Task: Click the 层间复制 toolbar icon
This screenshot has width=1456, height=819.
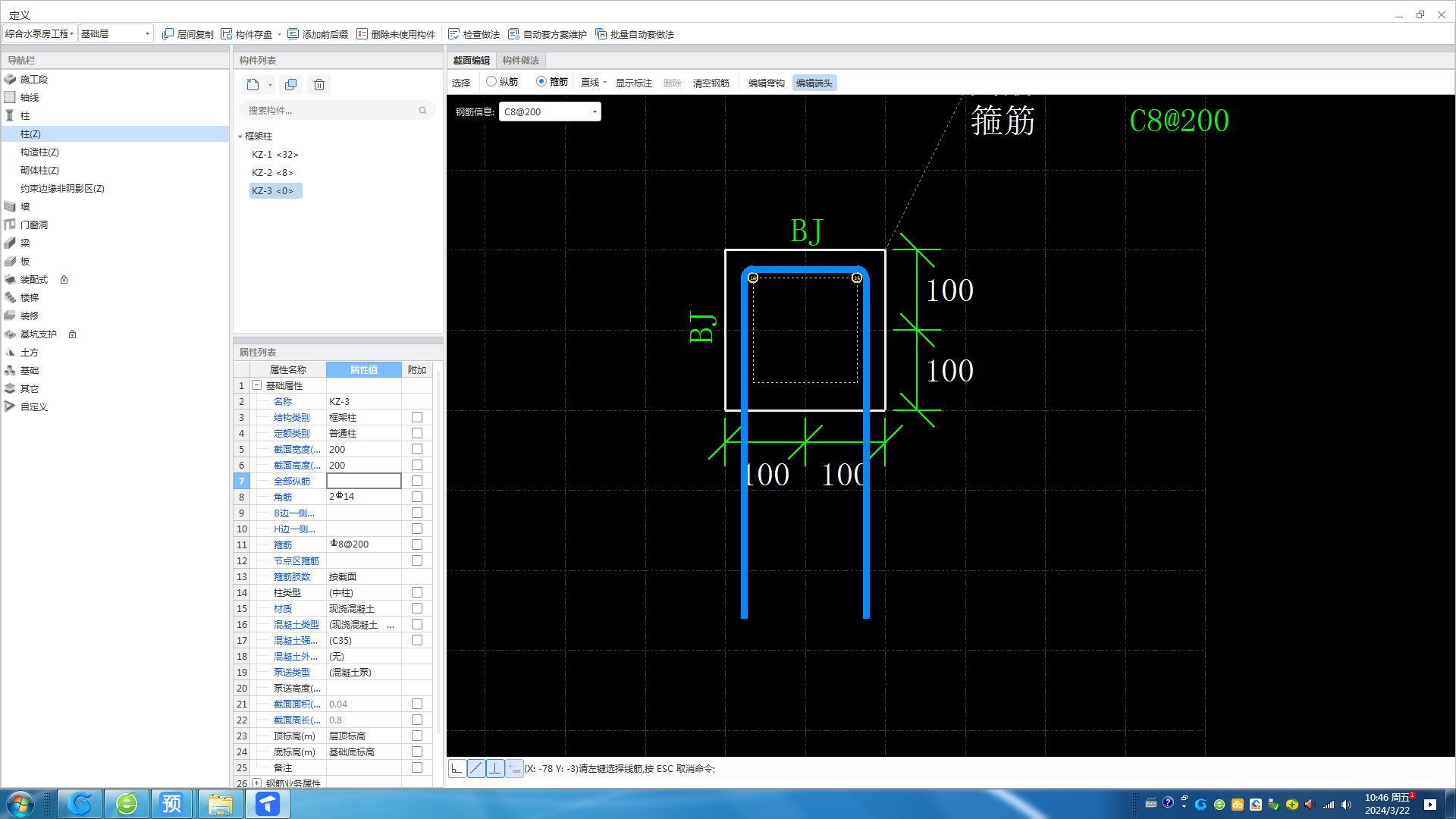Action: (x=168, y=34)
